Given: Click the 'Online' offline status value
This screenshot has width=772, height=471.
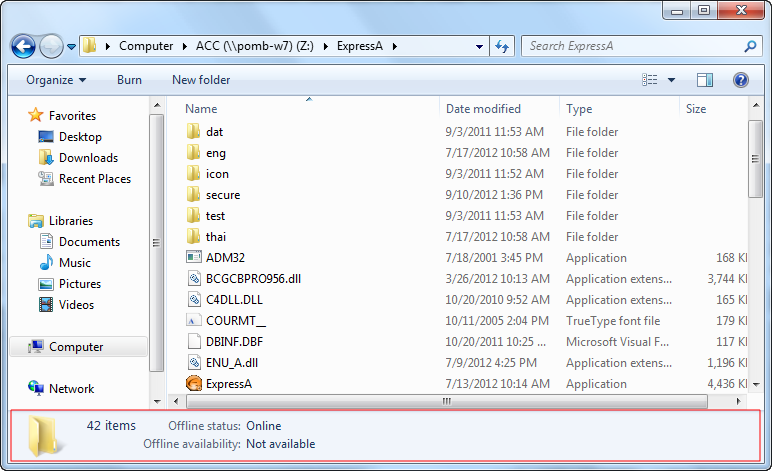Looking at the screenshot, I should [x=264, y=426].
